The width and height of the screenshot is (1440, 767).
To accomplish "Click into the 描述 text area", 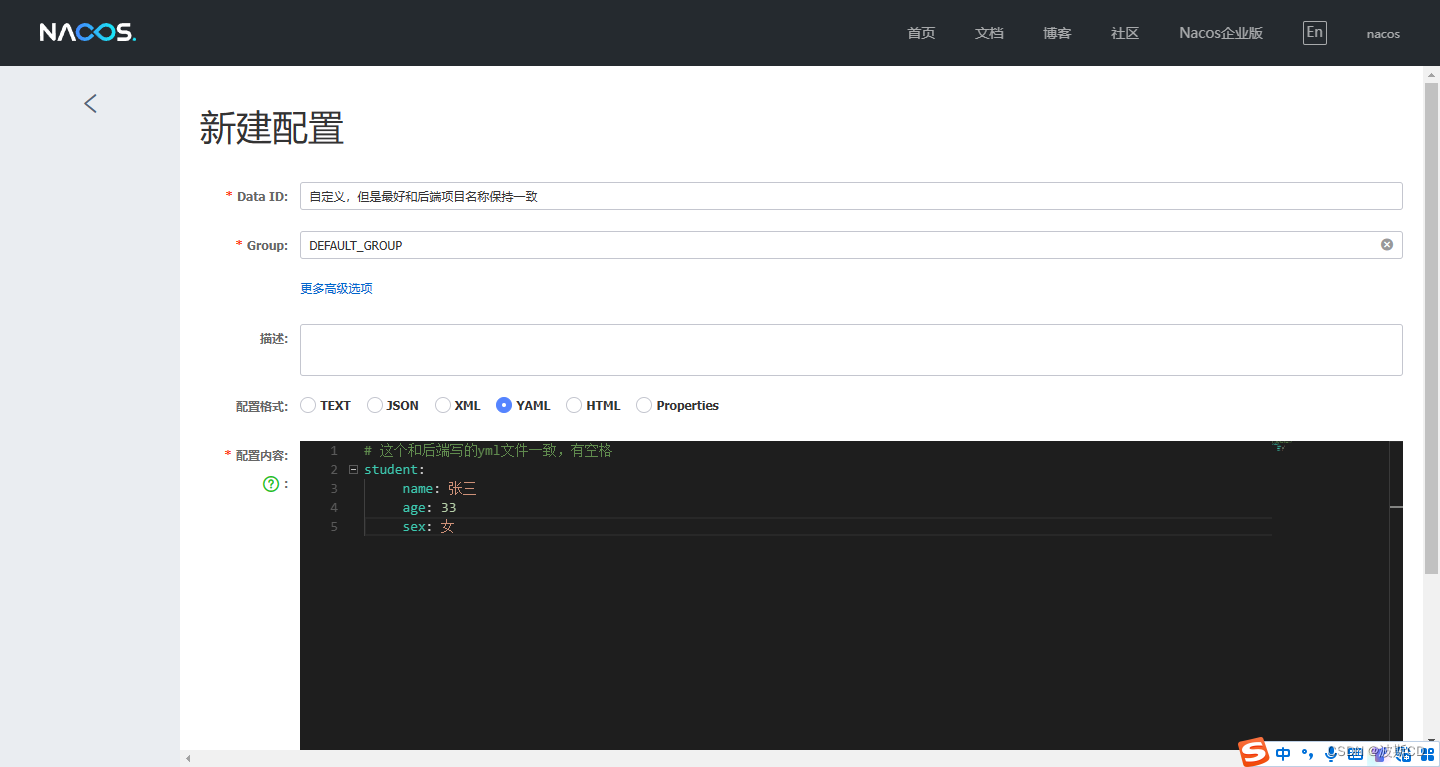I will [851, 350].
